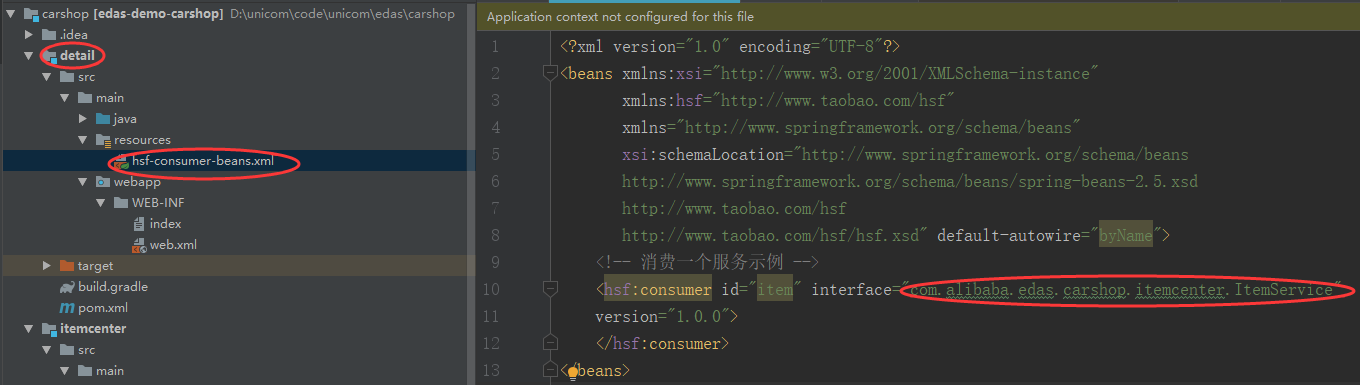Click the orange target folder icon
The width and height of the screenshot is (1360, 385).
[x=67, y=266]
